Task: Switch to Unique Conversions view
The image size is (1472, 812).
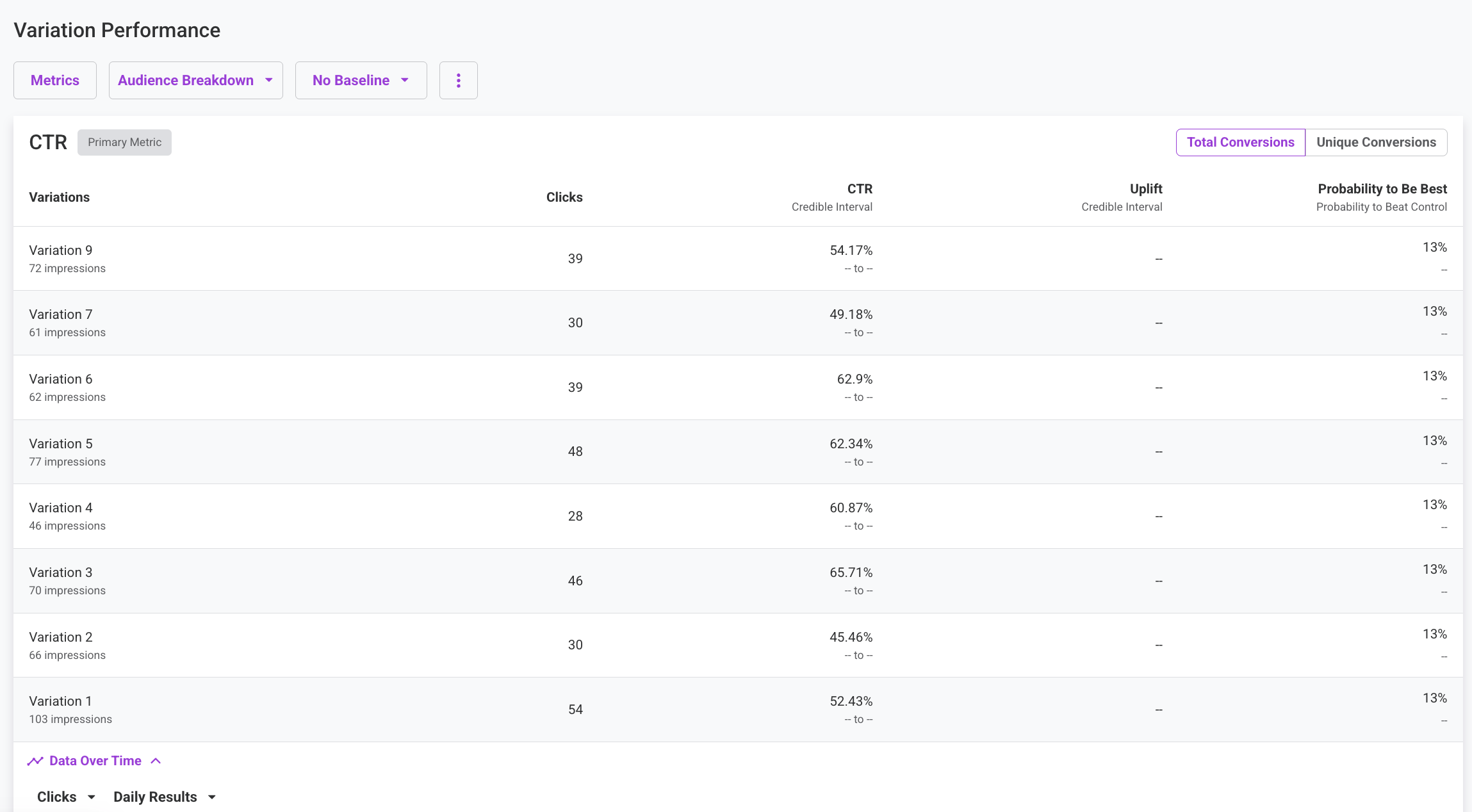Action: point(1376,142)
